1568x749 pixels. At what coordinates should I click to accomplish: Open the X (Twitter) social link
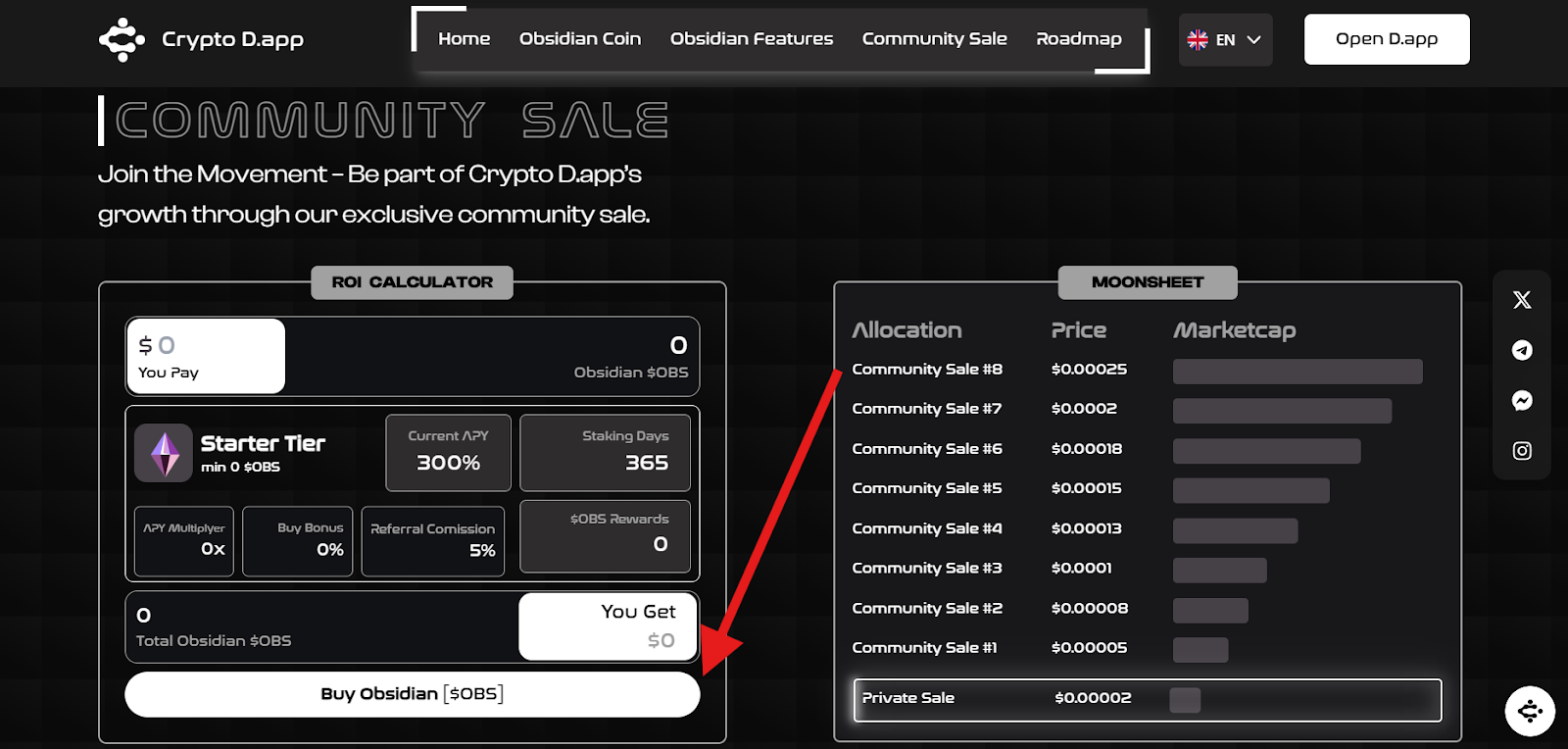coord(1522,300)
